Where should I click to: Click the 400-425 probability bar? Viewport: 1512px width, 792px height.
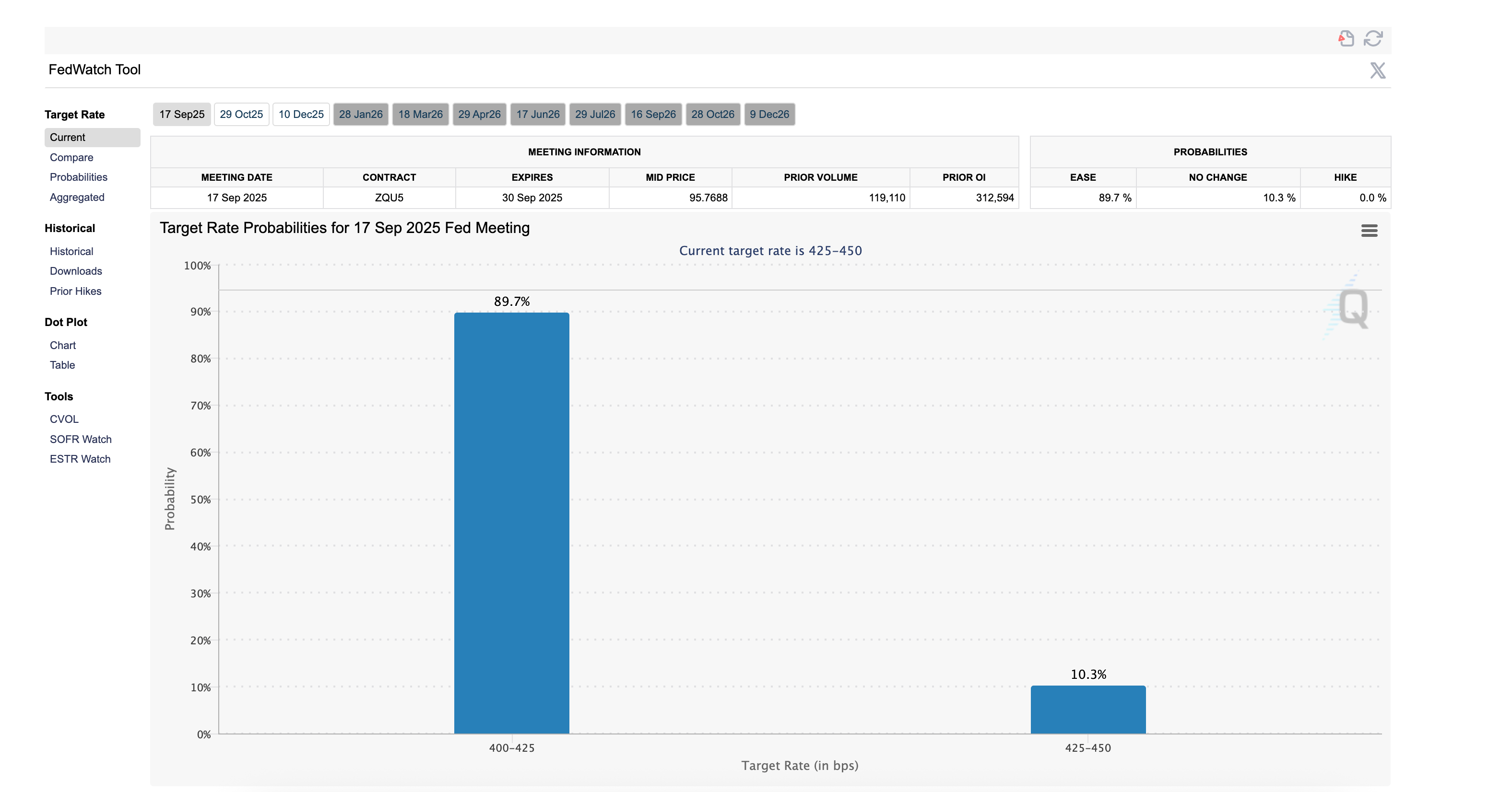coord(511,522)
